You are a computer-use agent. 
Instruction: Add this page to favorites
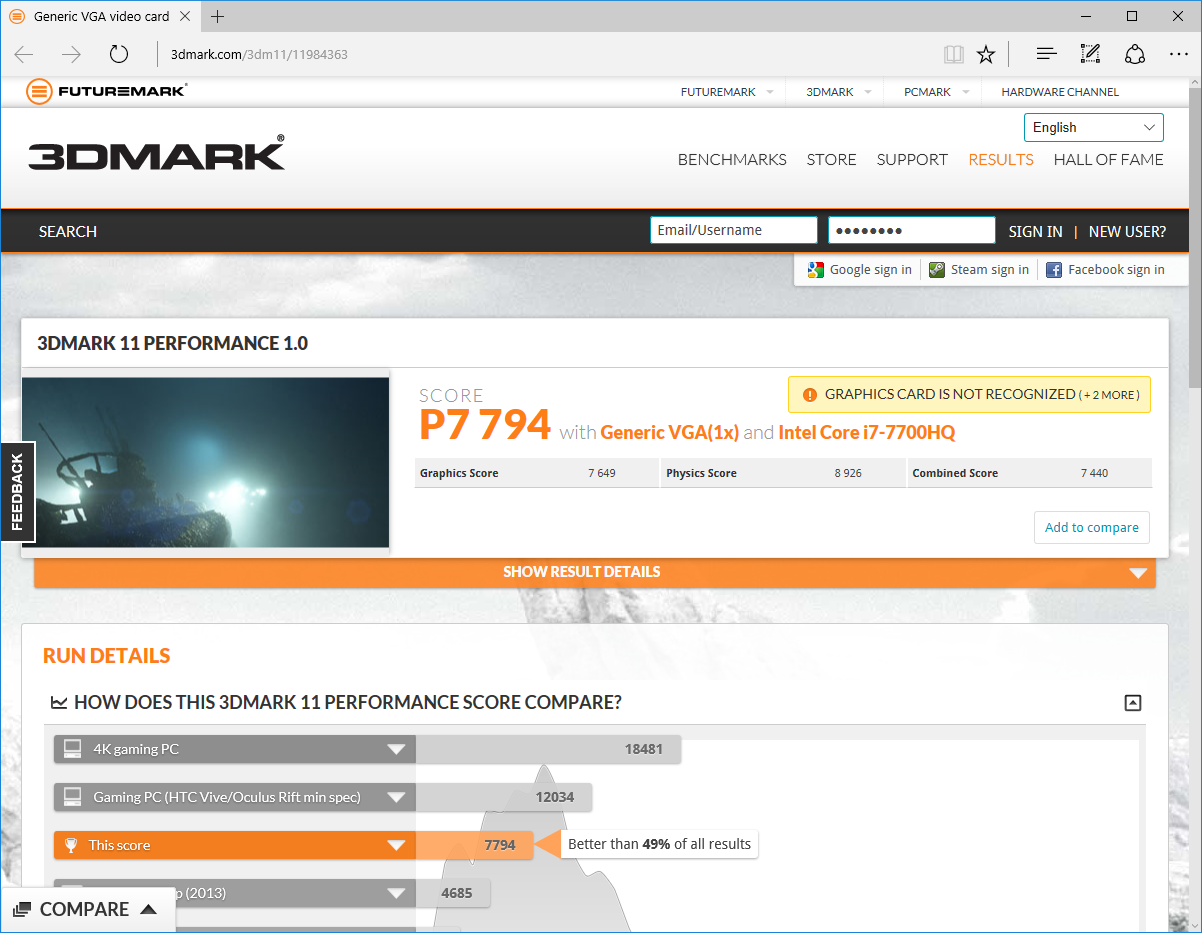click(x=986, y=54)
